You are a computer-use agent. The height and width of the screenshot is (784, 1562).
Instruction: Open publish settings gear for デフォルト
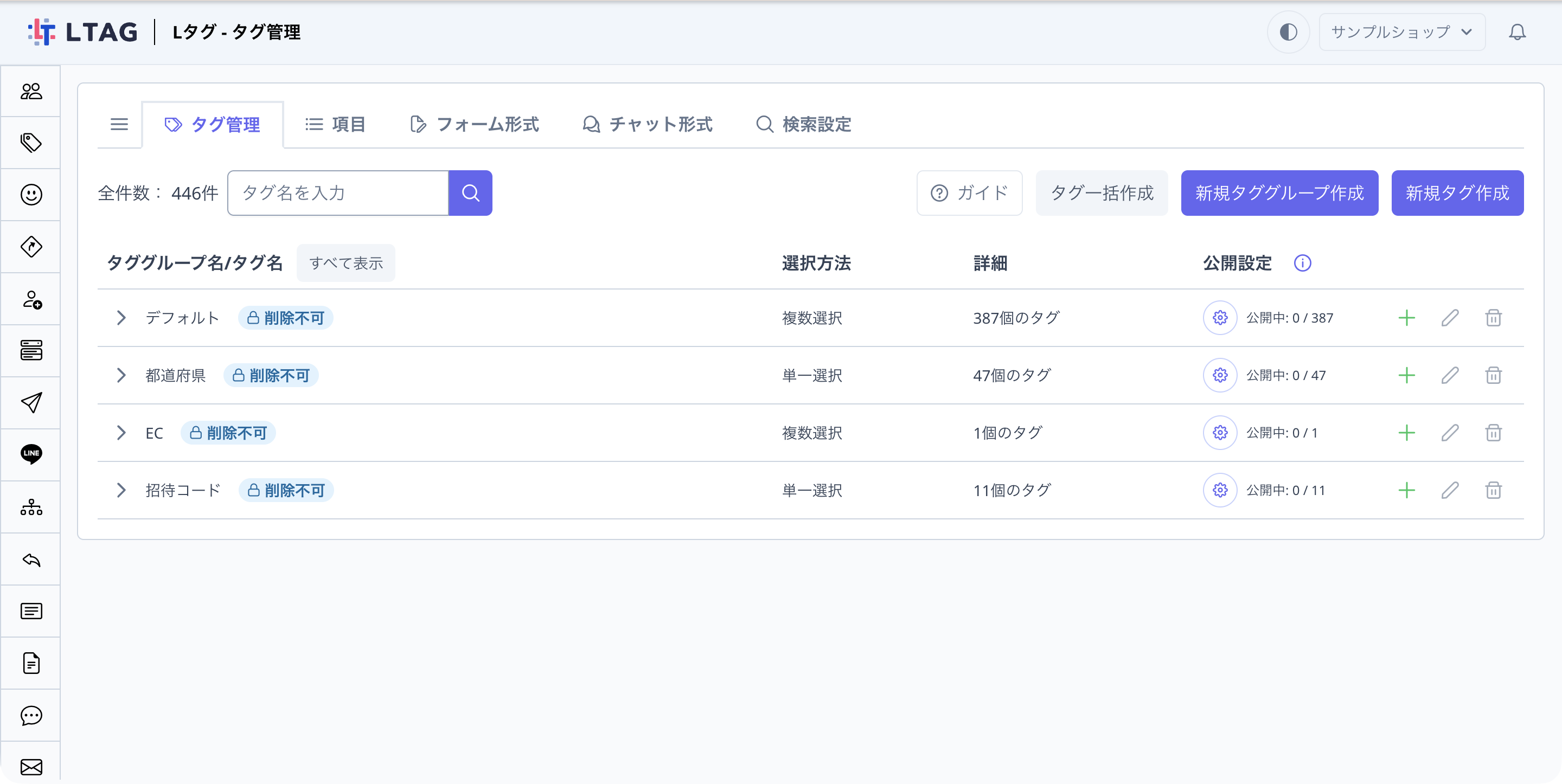click(1219, 318)
